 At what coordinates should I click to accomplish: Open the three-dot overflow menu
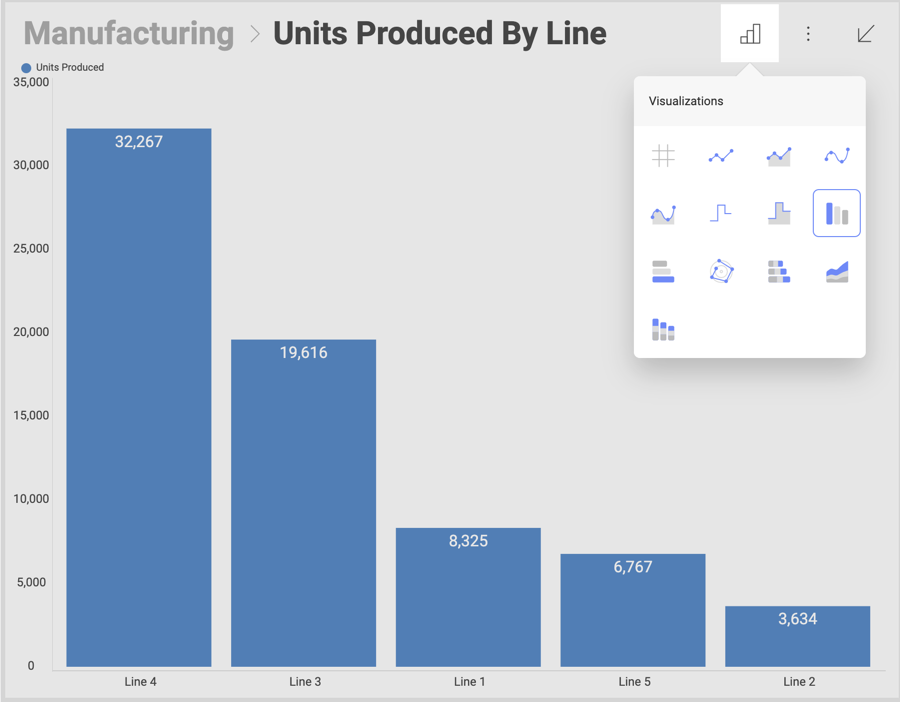[x=808, y=33]
